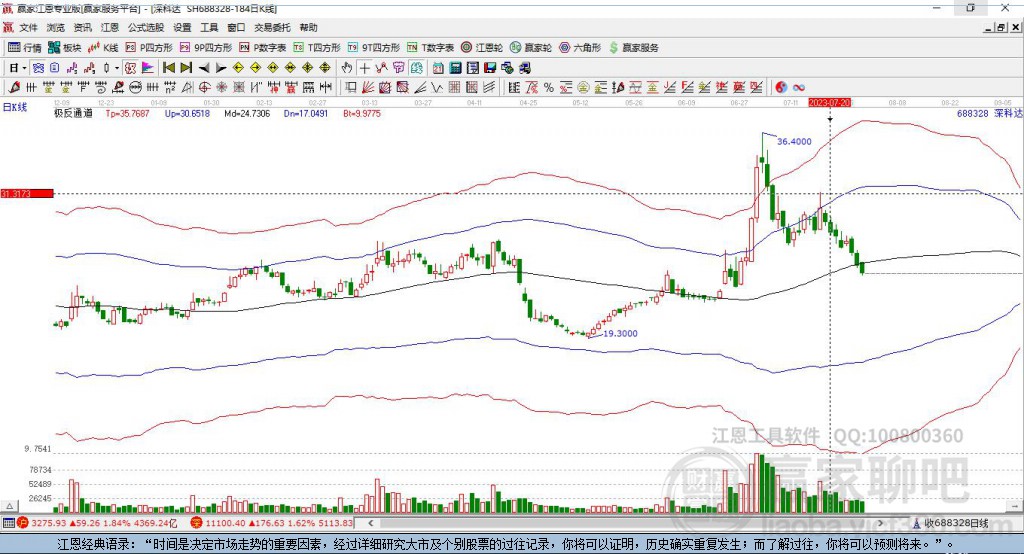Click the Tp=35.7687 indicator value
The image size is (1024, 554).
(x=127, y=113)
